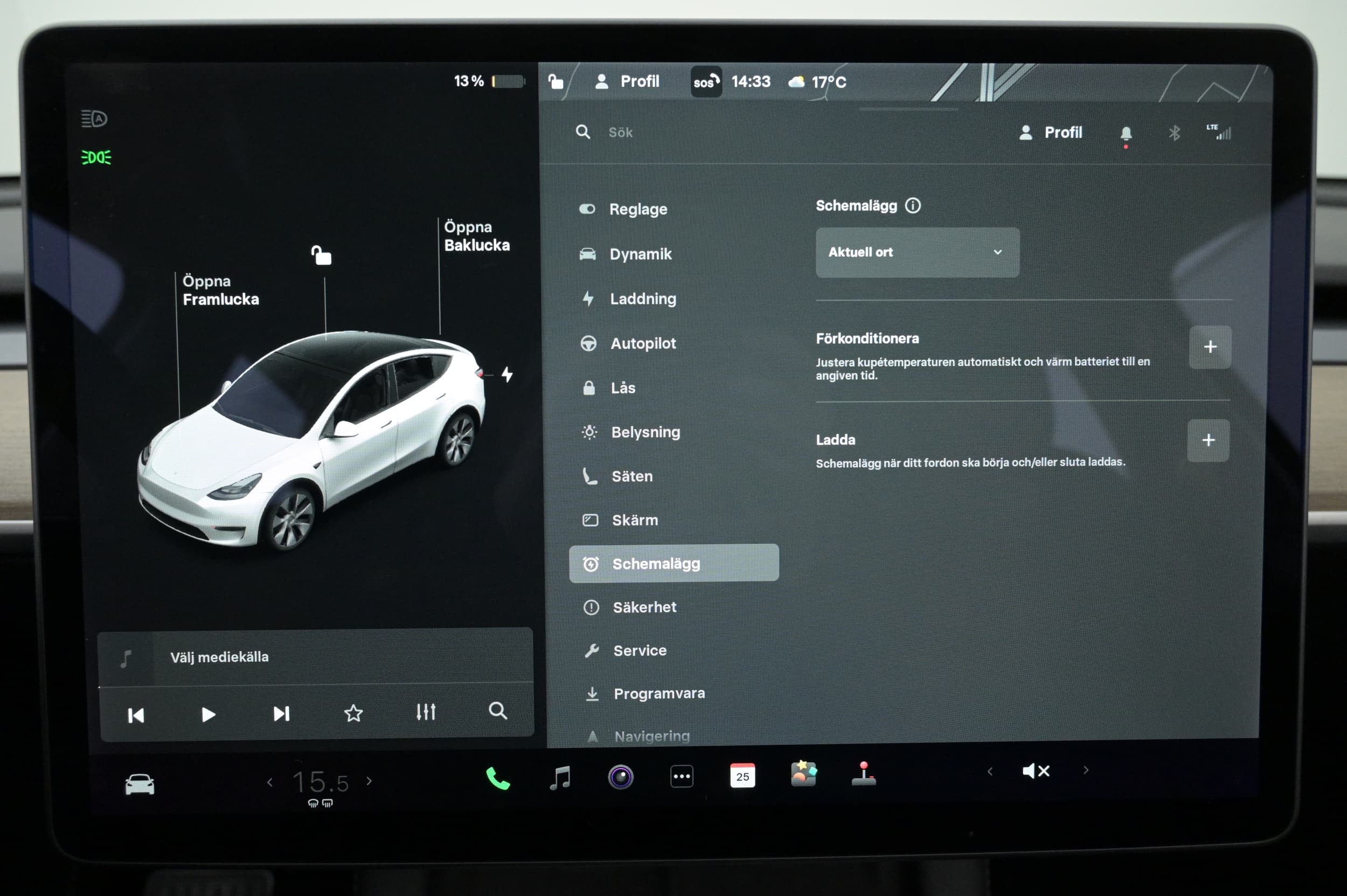Screen dimensions: 1347x896
Task: Lower volume with left chevron
Action: [990, 772]
